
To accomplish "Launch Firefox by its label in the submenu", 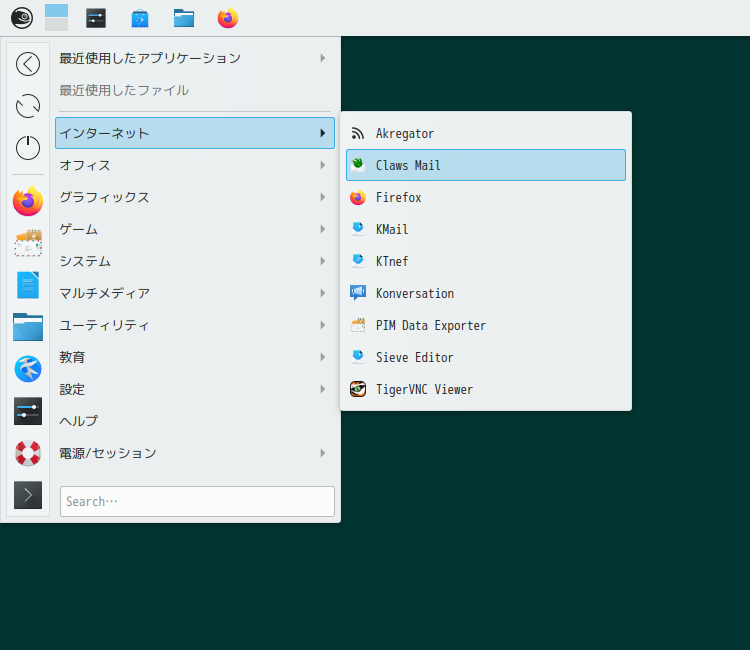I will point(398,197).
